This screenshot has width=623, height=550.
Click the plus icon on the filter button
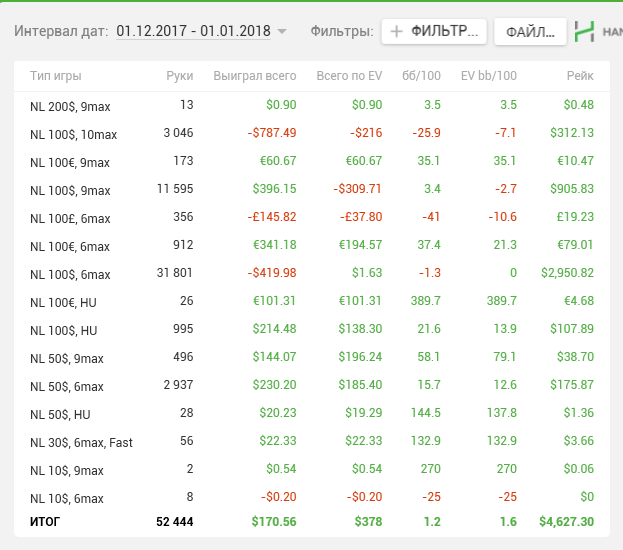[x=397, y=32]
